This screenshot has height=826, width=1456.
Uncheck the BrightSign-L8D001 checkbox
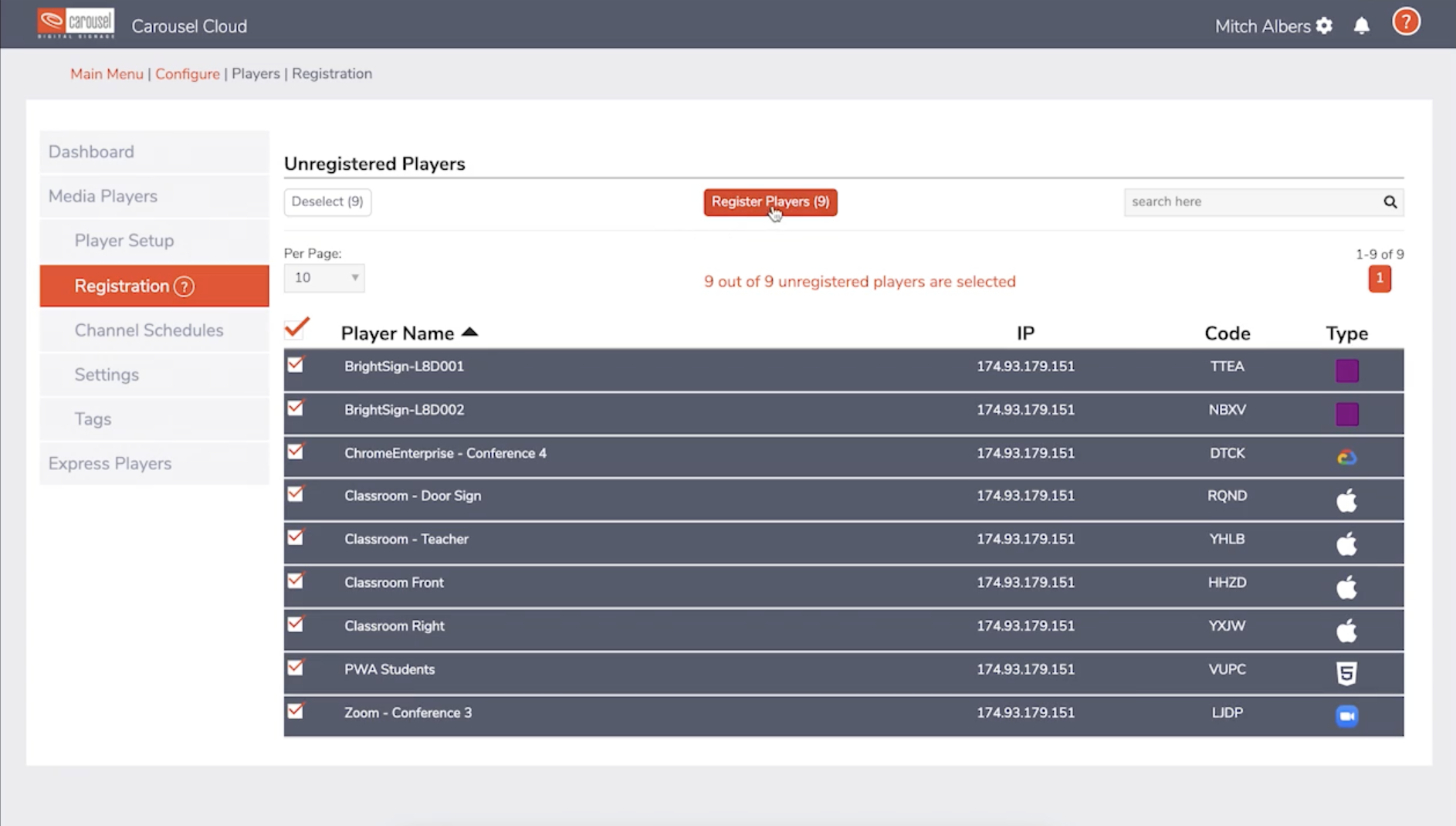click(x=296, y=365)
